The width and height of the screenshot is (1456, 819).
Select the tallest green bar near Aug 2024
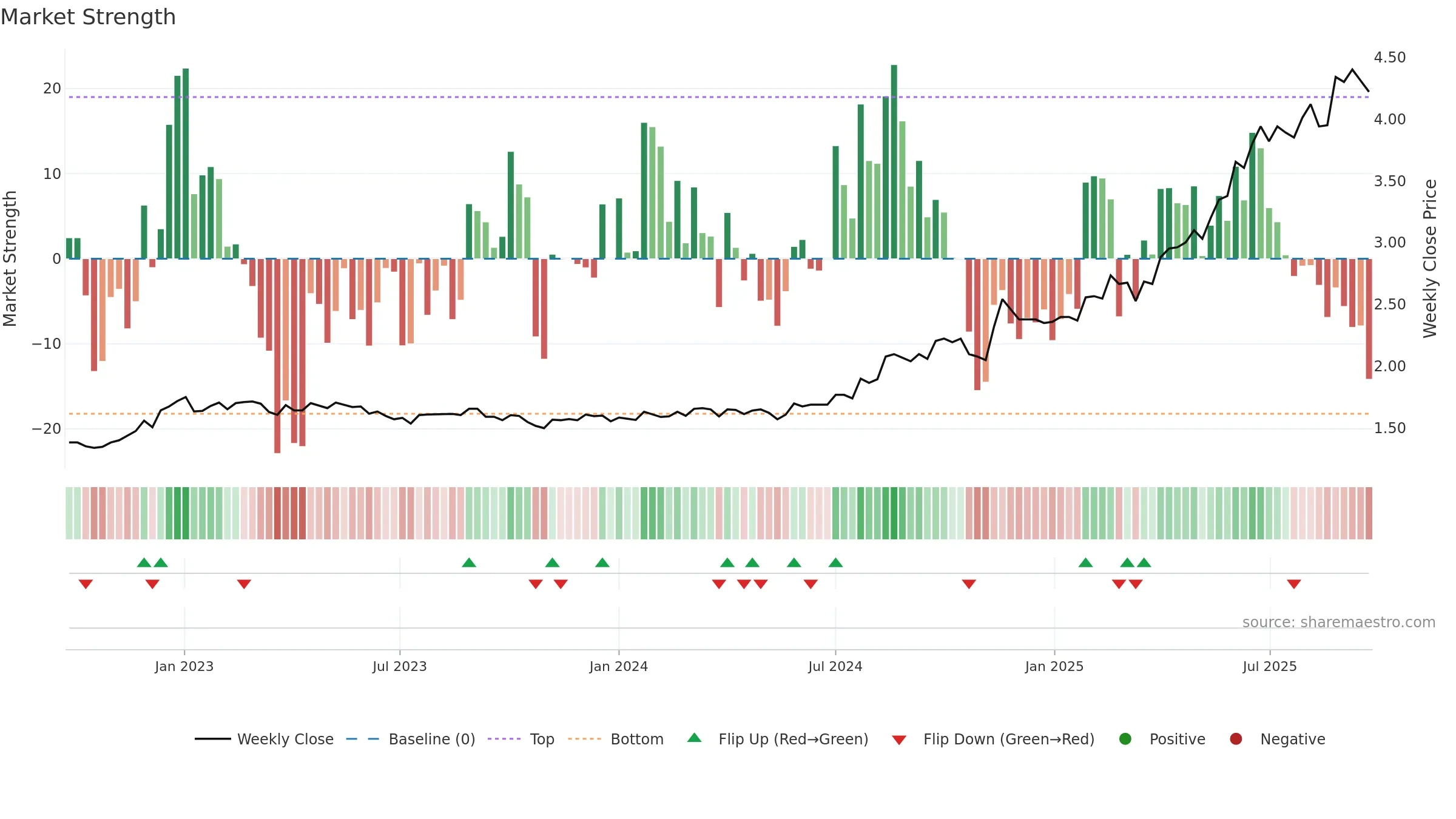pyautogui.click(x=894, y=161)
